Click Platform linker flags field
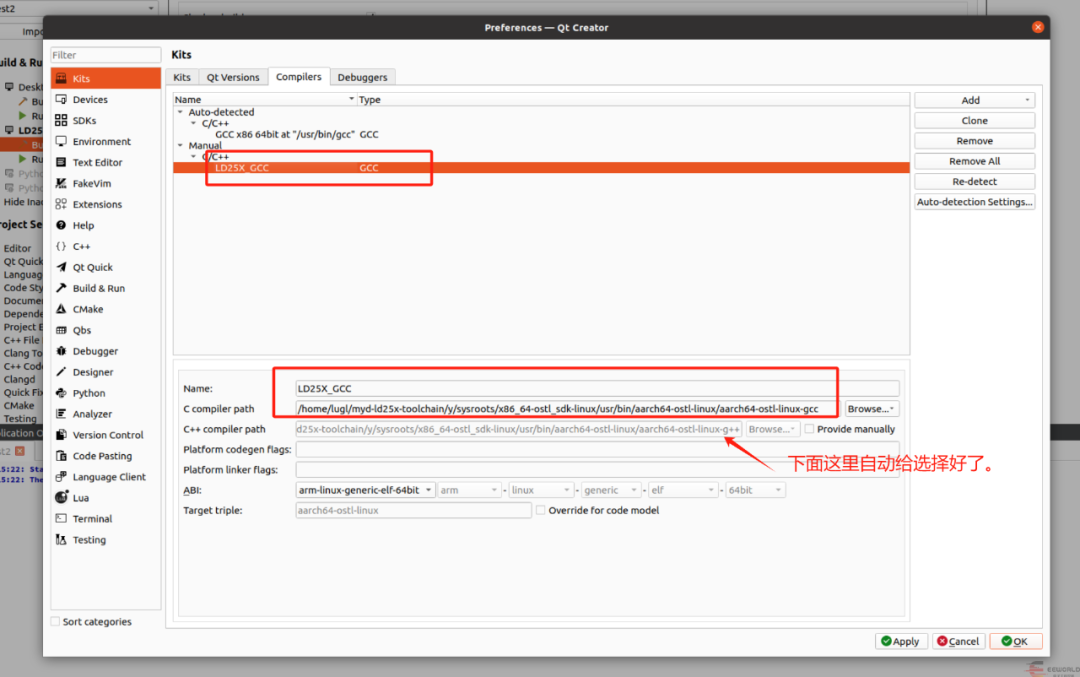The image size is (1080, 677). [x=597, y=470]
